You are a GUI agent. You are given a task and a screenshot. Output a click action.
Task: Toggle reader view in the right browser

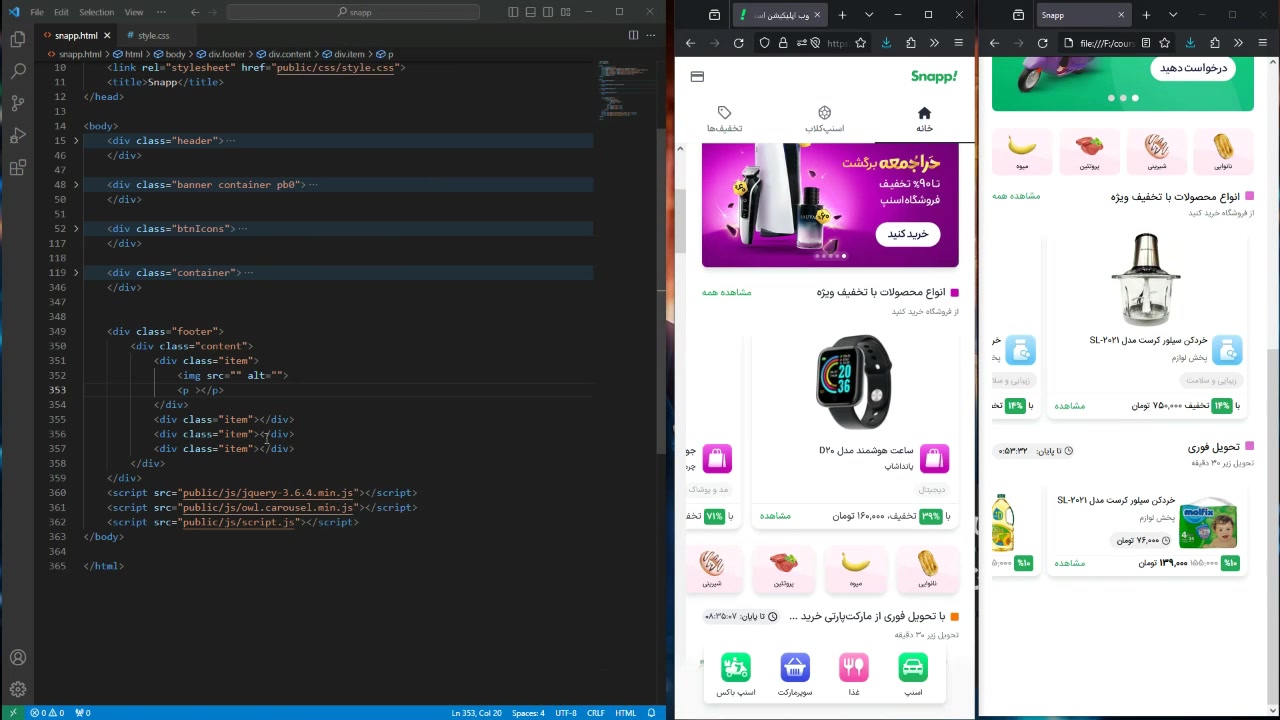(x=1145, y=43)
